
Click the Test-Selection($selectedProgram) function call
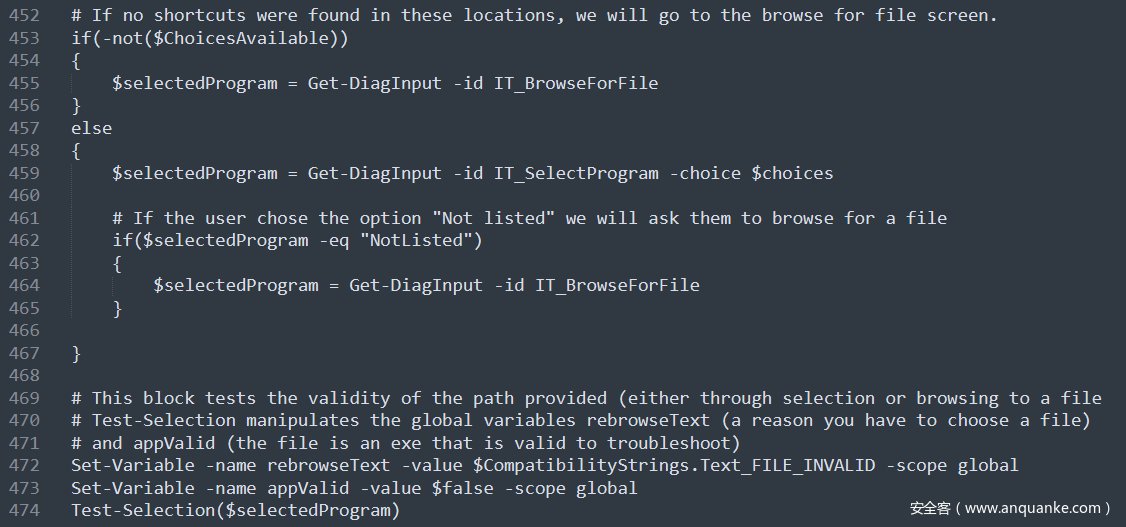pyautogui.click(x=235, y=510)
